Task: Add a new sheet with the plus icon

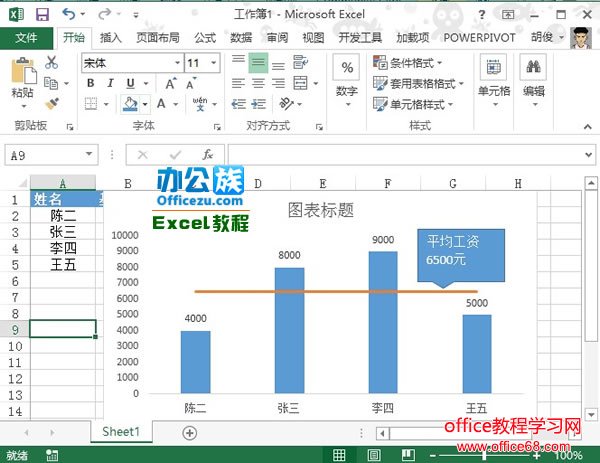Action: point(190,433)
